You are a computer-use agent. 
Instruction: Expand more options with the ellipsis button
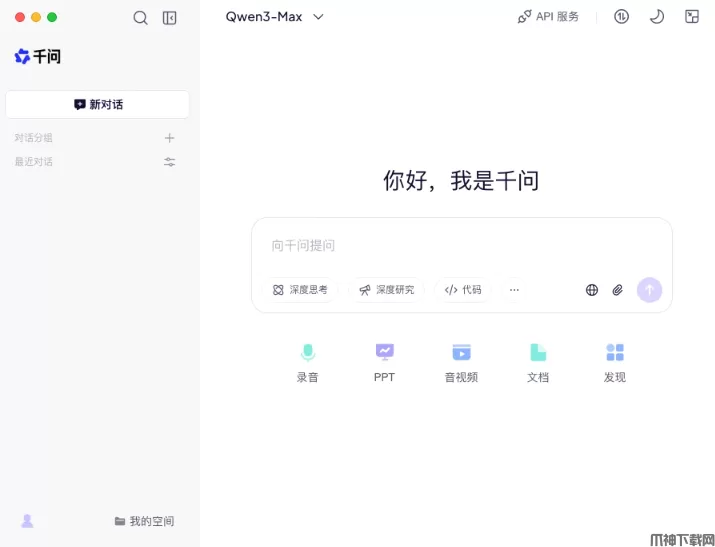(x=514, y=290)
